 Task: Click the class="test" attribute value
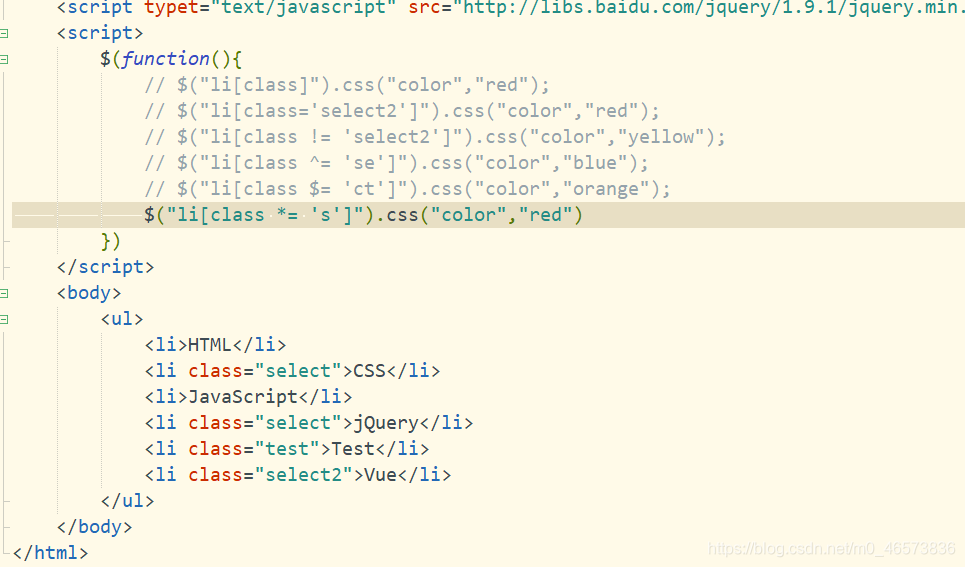287,449
